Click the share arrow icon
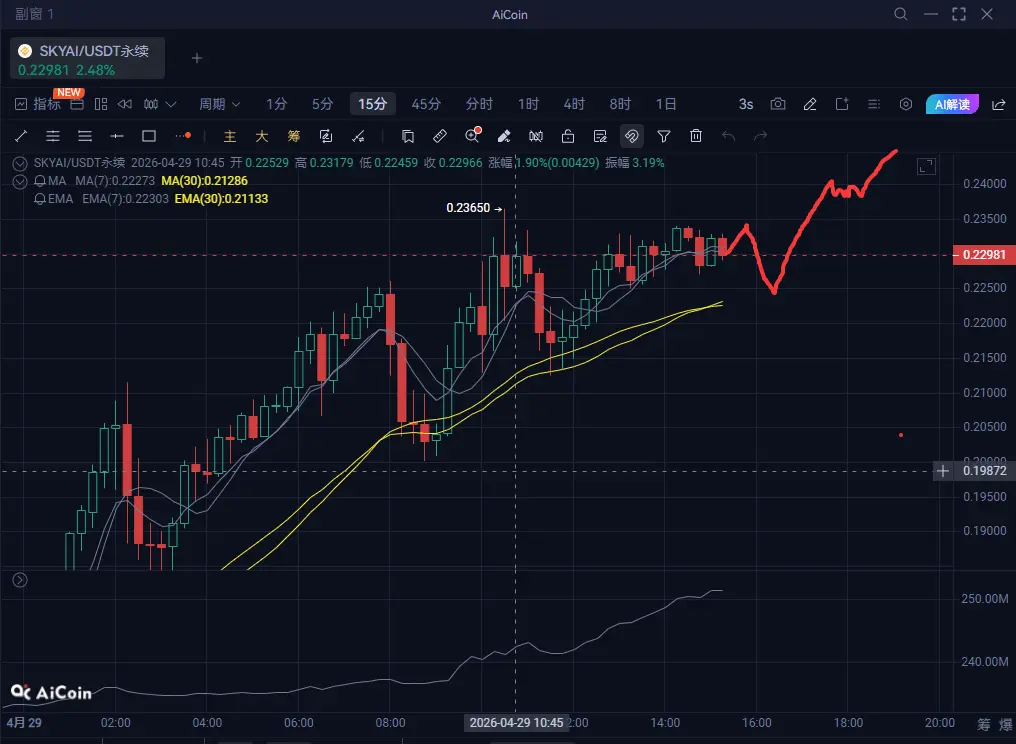The height and width of the screenshot is (744, 1016). tap(999, 104)
